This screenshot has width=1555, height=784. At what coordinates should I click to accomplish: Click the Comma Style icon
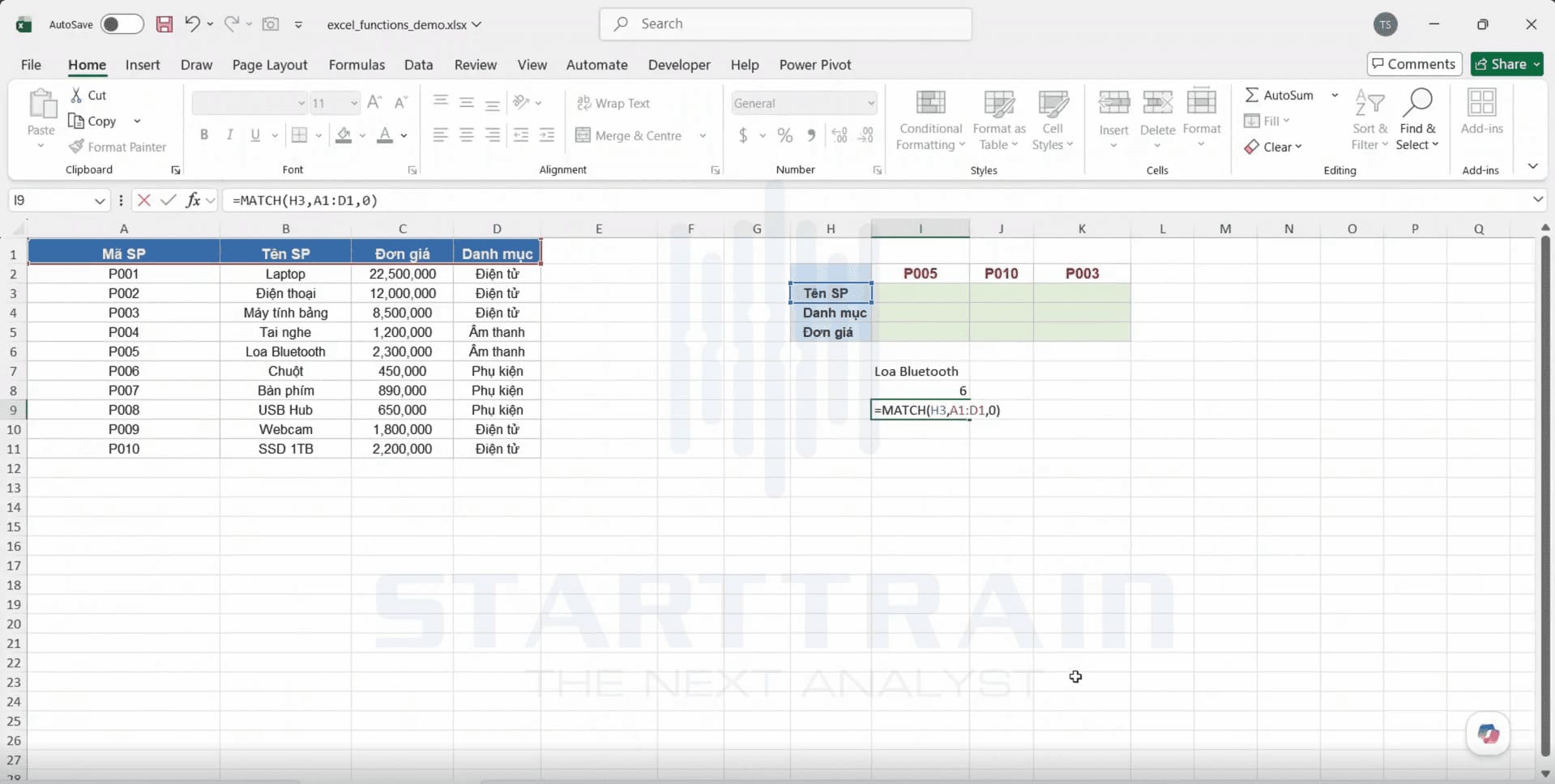point(811,135)
